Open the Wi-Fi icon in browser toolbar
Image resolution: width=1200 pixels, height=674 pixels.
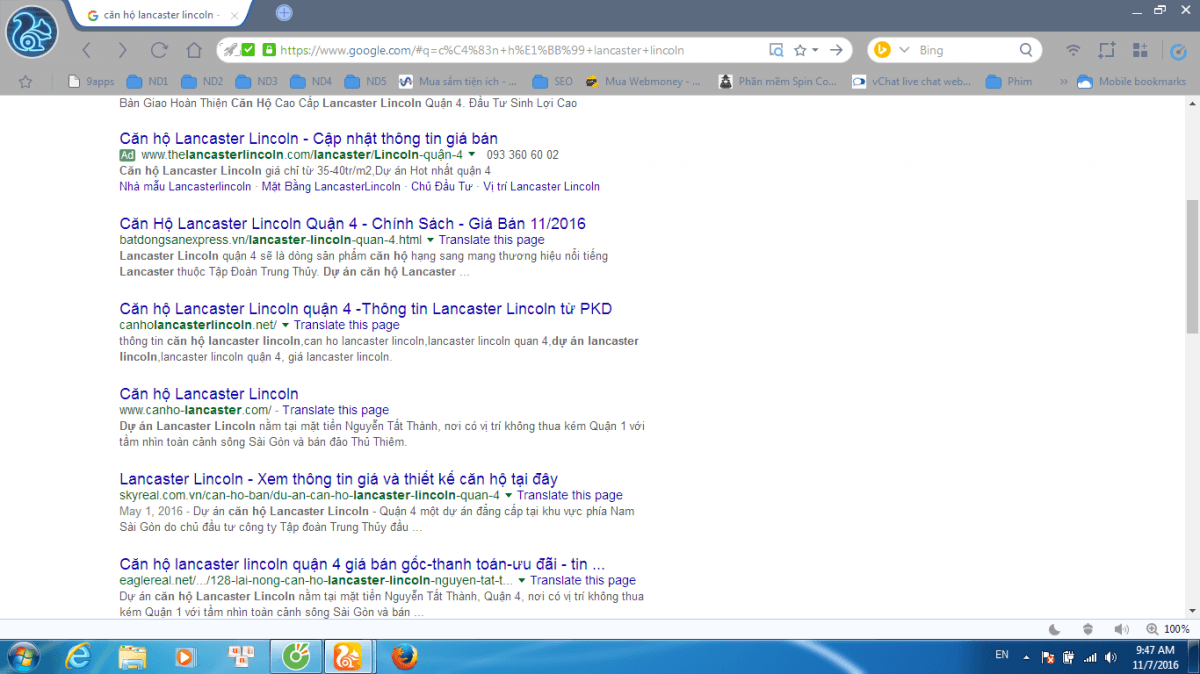(1073, 50)
